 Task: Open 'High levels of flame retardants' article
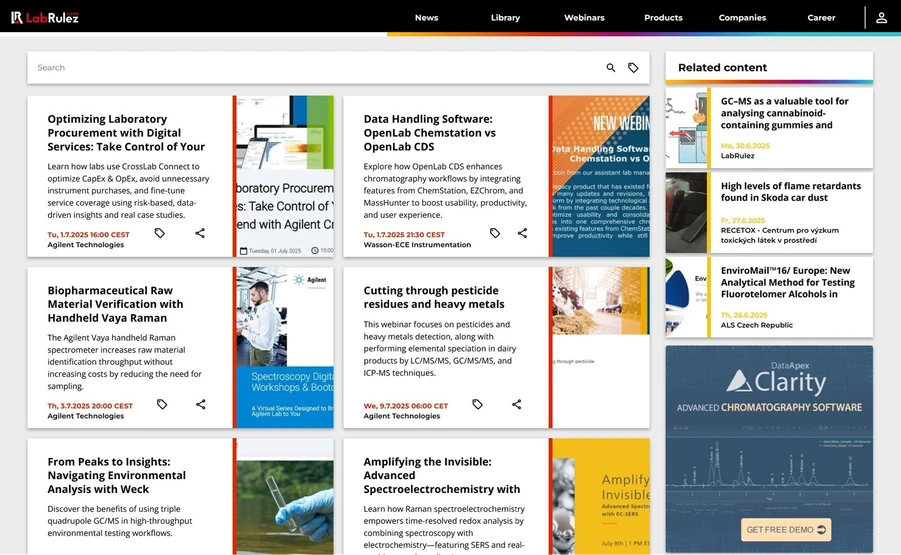[x=791, y=192]
